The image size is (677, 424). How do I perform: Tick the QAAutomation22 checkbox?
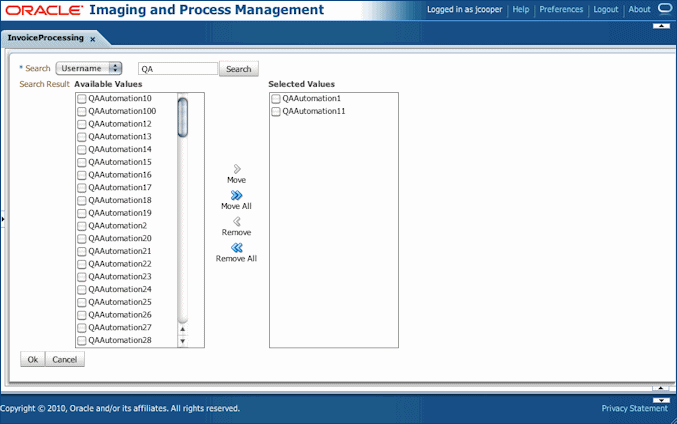pos(82,264)
